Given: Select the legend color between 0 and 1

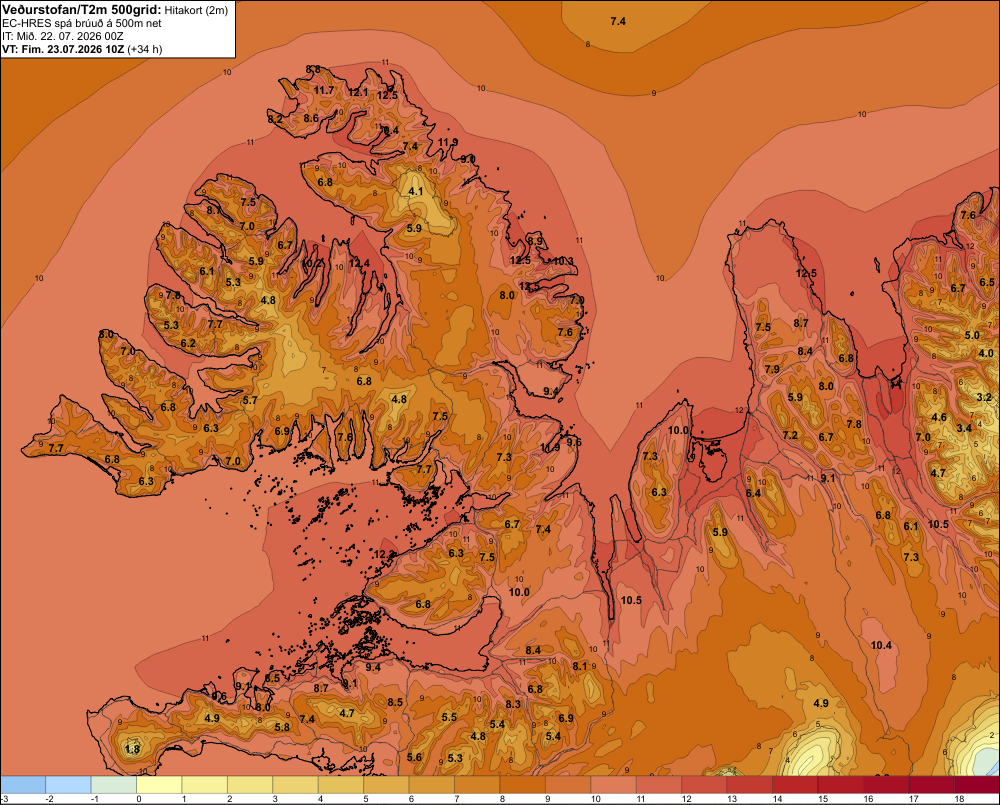Looking at the screenshot, I should [159, 785].
